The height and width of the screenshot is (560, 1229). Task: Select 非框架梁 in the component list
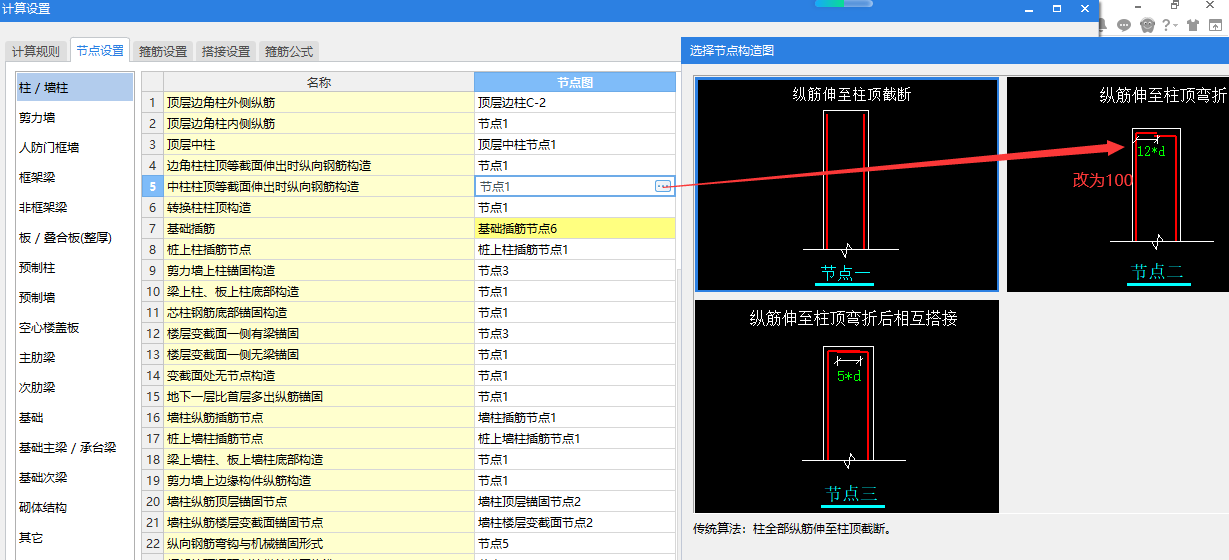tap(75, 207)
